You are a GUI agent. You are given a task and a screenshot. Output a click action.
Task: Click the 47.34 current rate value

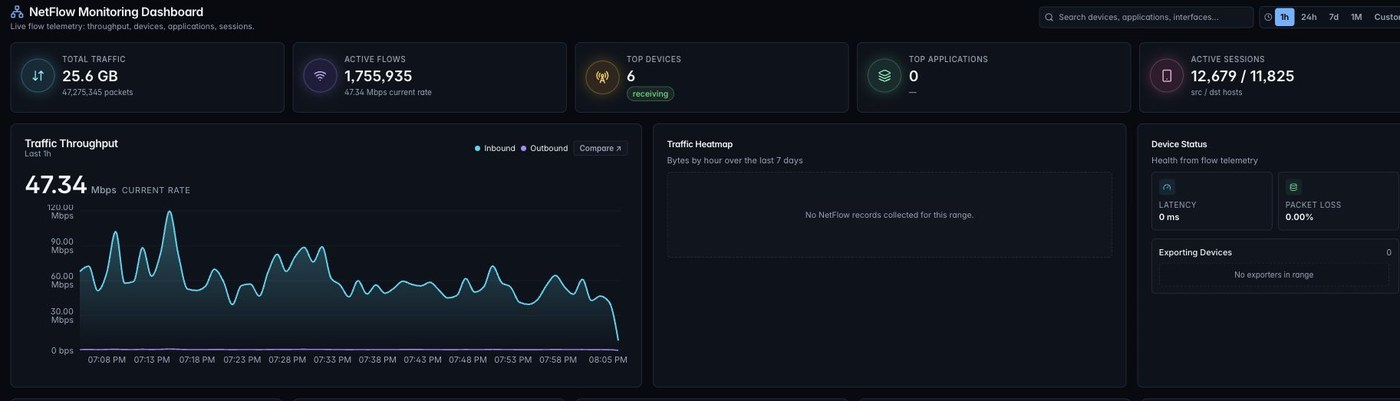[55, 185]
